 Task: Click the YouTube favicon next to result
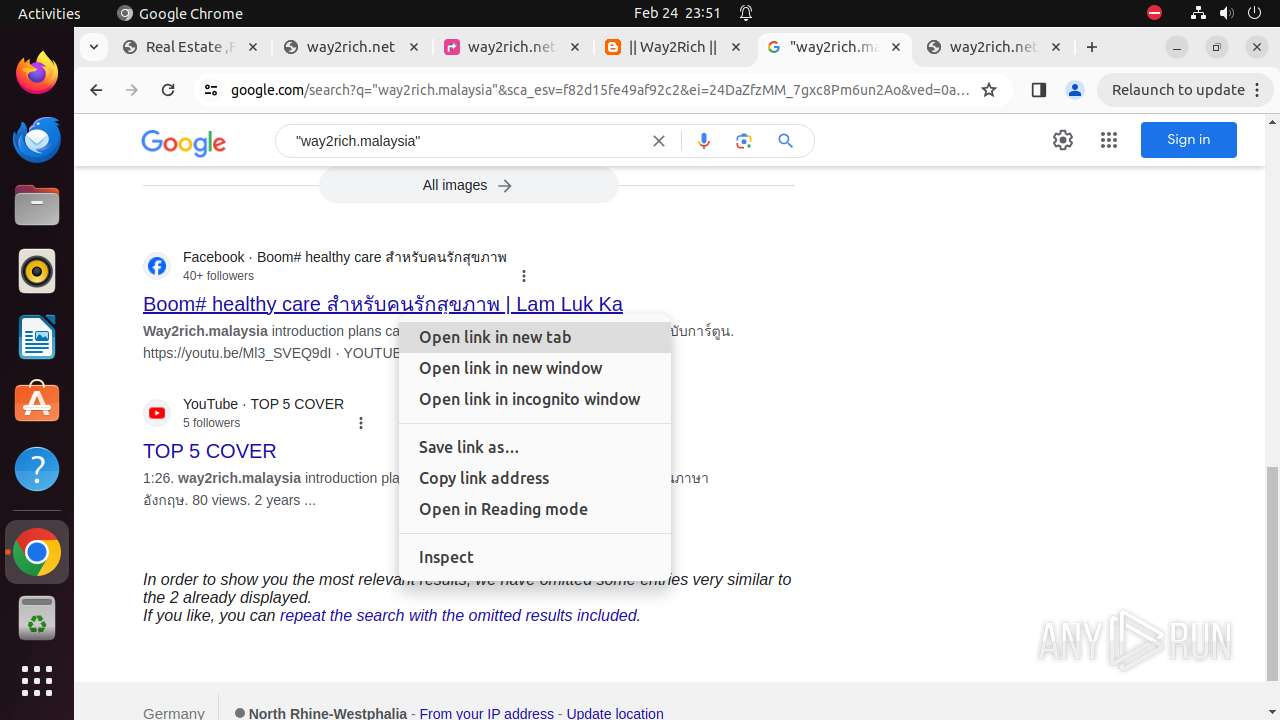point(157,413)
